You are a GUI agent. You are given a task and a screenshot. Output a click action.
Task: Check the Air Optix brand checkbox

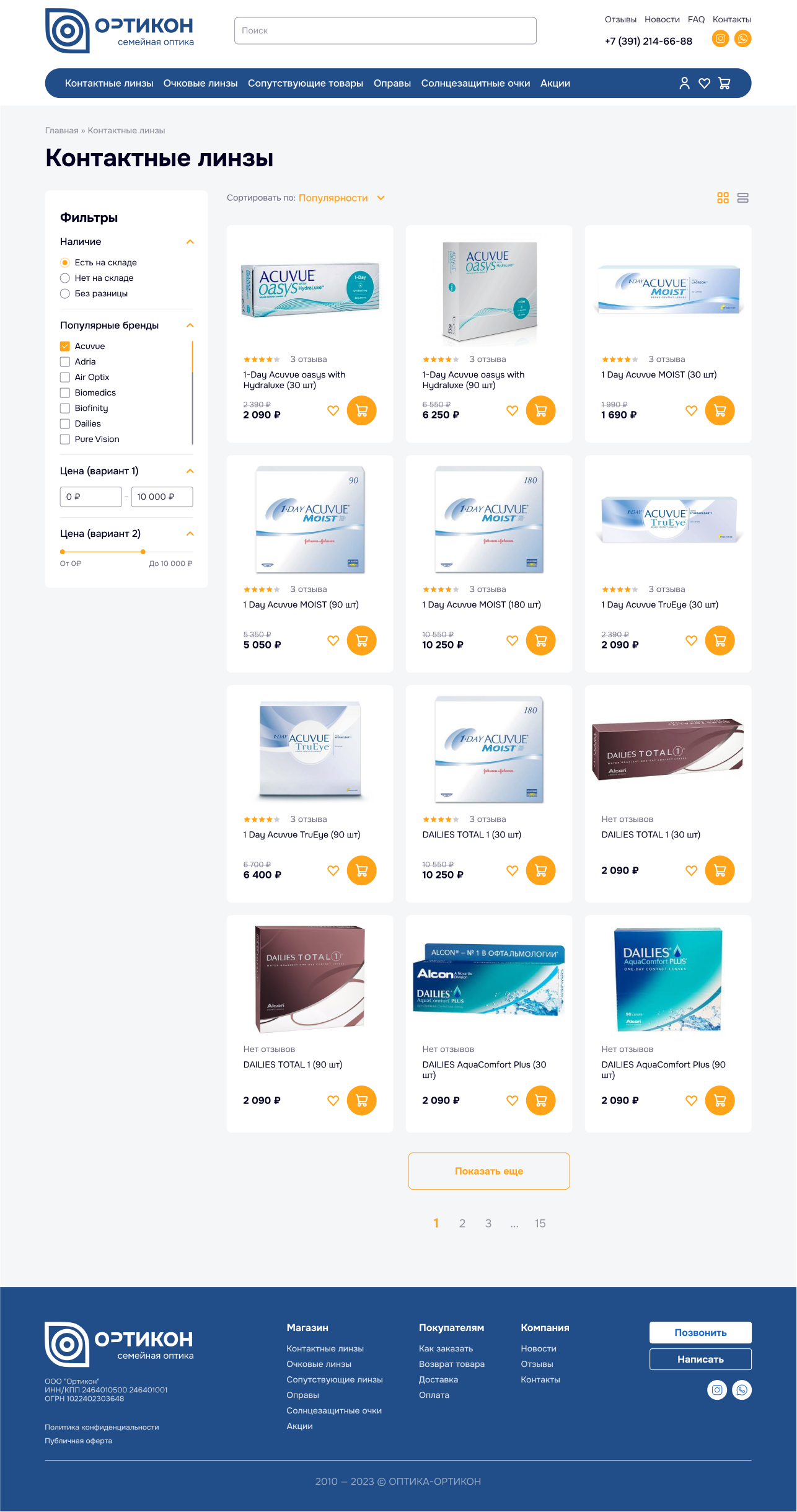(64, 377)
